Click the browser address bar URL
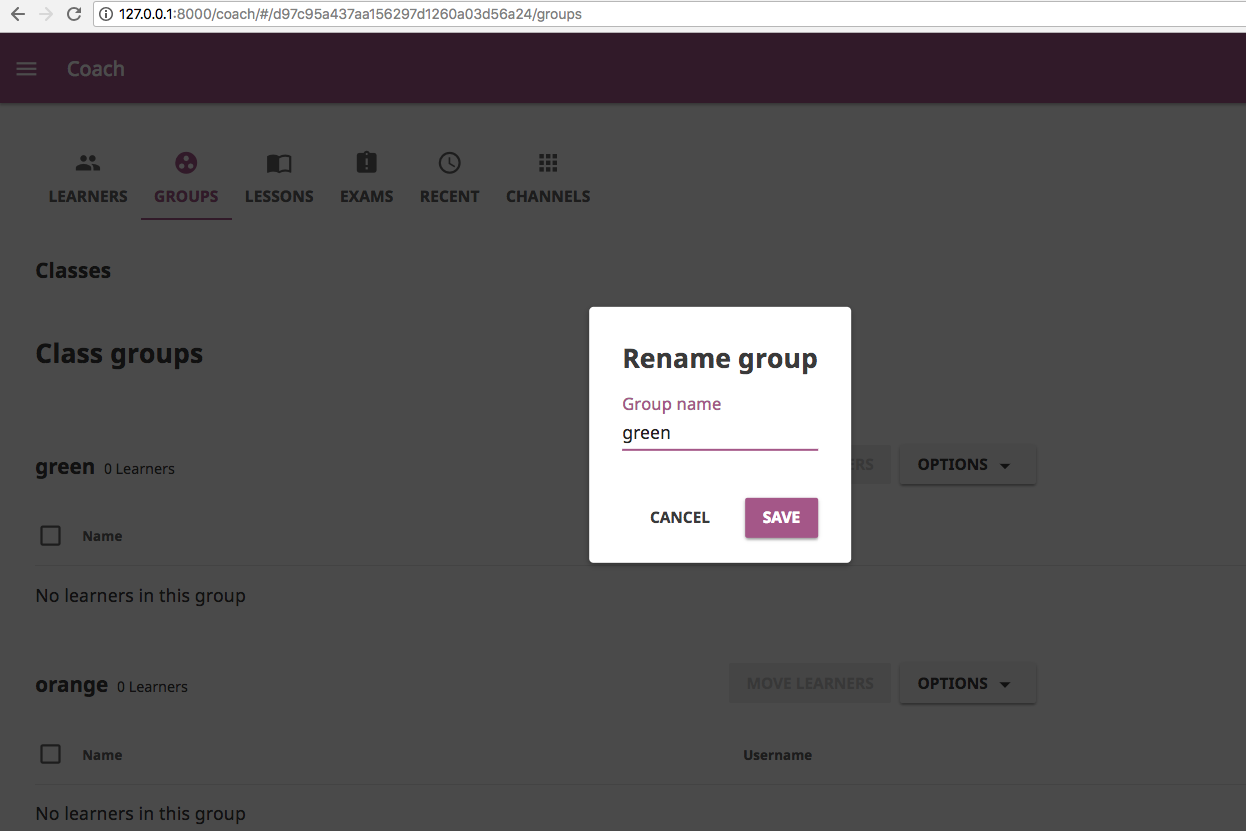 pyautogui.click(x=350, y=14)
